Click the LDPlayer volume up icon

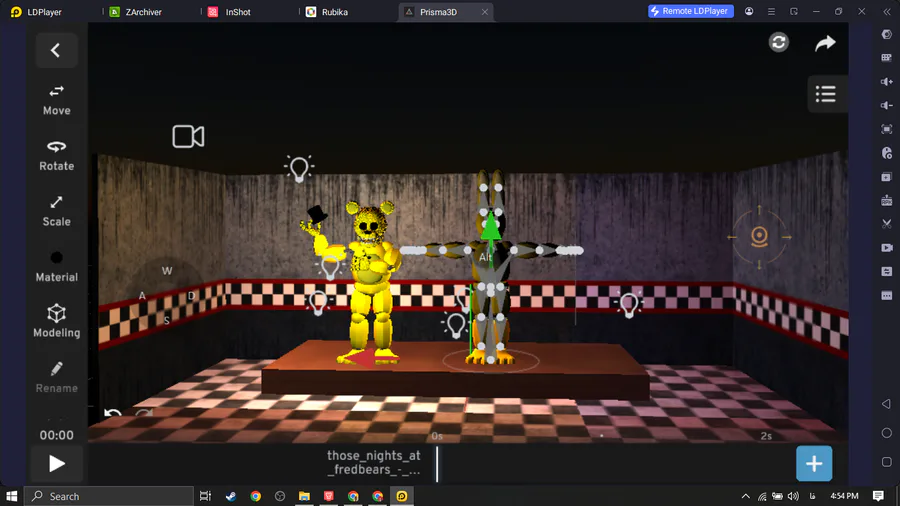(x=887, y=81)
